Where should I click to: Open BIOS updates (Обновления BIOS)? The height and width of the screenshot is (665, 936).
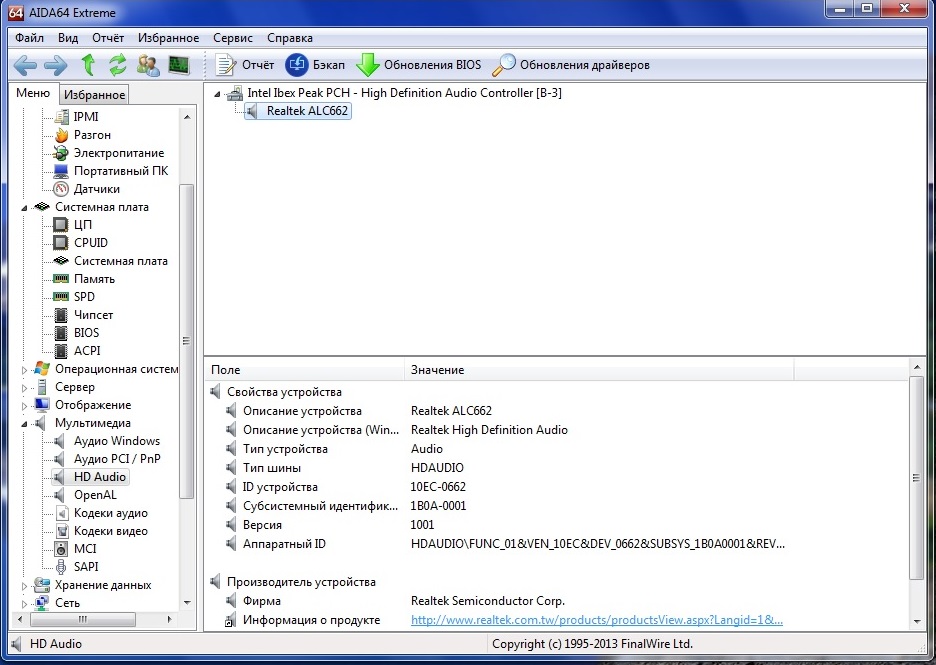[420, 65]
